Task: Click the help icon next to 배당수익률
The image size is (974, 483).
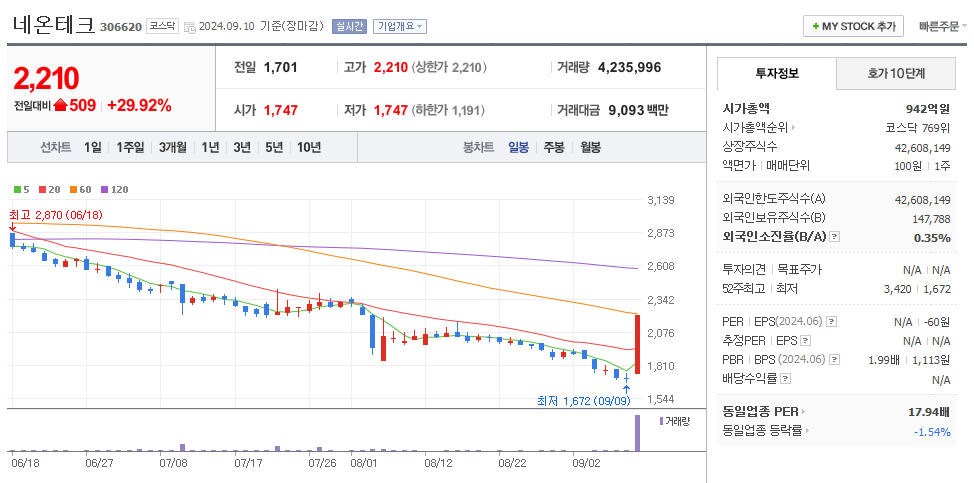Action: tap(785, 378)
